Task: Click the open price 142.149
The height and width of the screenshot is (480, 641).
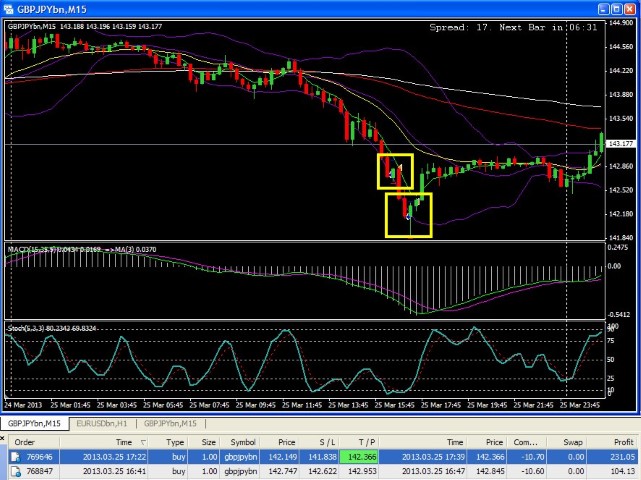Action: (282, 457)
